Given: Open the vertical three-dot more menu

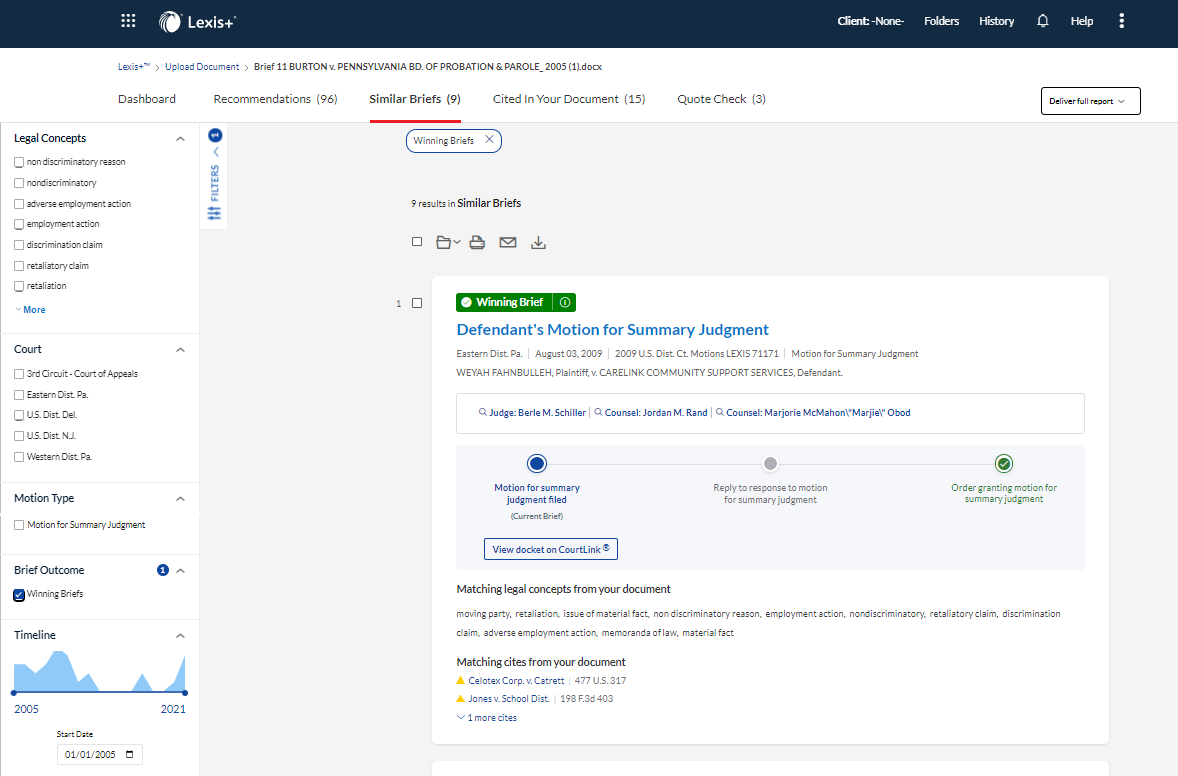Looking at the screenshot, I should [x=1122, y=21].
